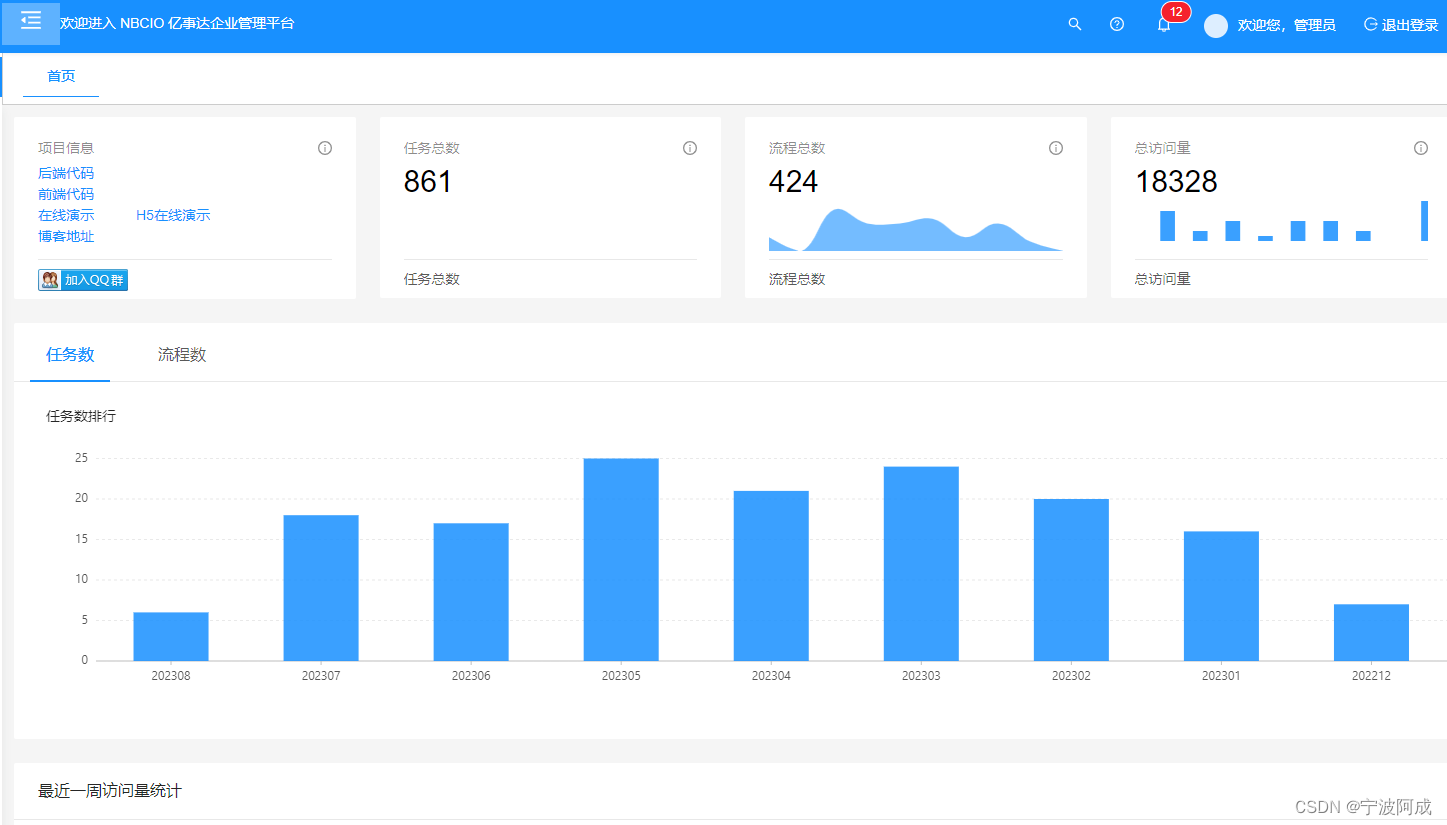Switch to the 首页 tab
Image resolution: width=1447 pixels, height=825 pixels.
pyautogui.click(x=61, y=76)
